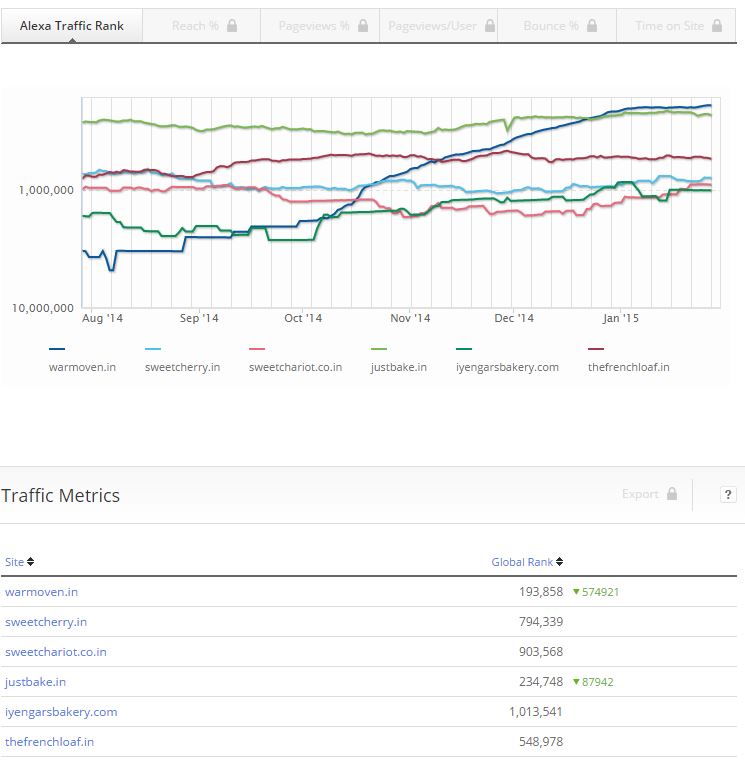Image resolution: width=745 pixels, height=779 pixels.
Task: Click the dark blue warmoven.in legend swatch
Action: (57, 349)
